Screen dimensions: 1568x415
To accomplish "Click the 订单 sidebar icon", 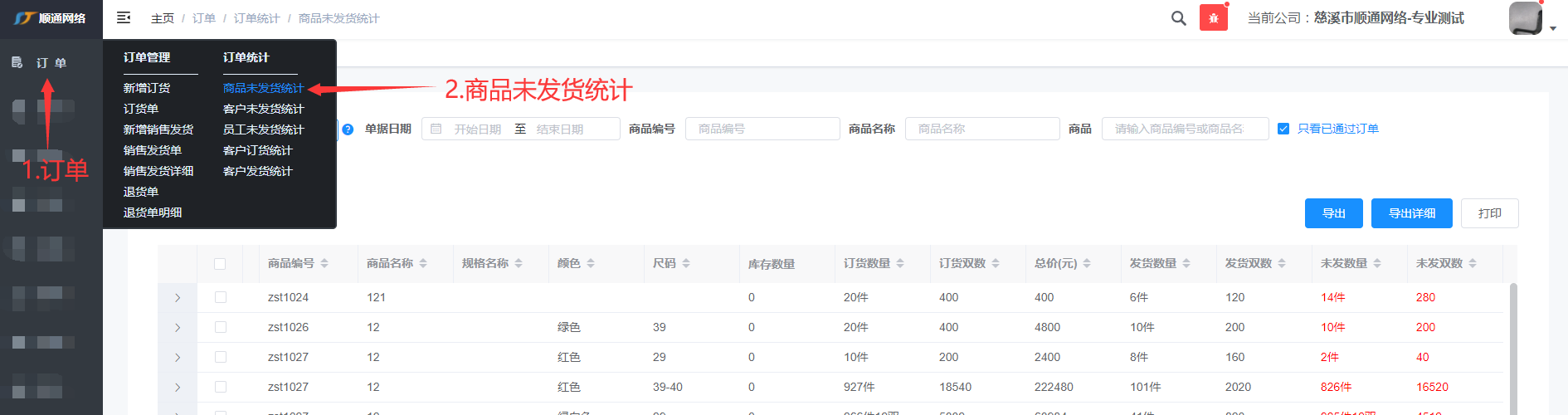I will 17,62.
